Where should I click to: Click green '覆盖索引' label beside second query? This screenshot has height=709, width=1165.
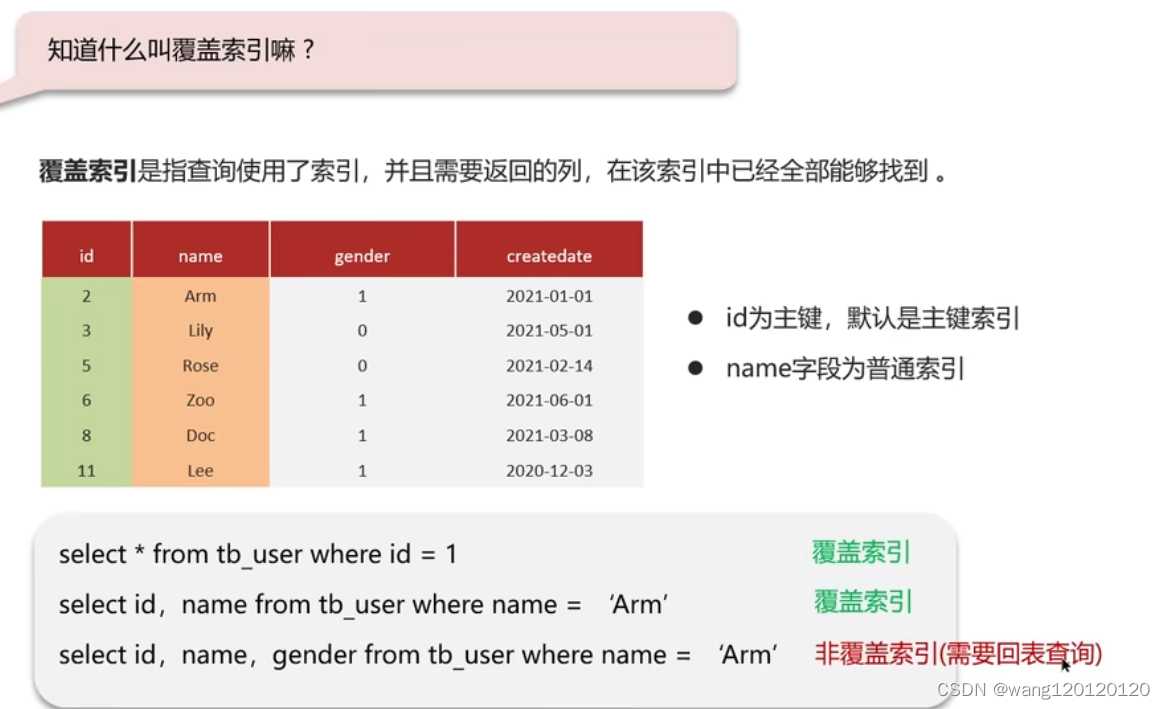(863, 602)
